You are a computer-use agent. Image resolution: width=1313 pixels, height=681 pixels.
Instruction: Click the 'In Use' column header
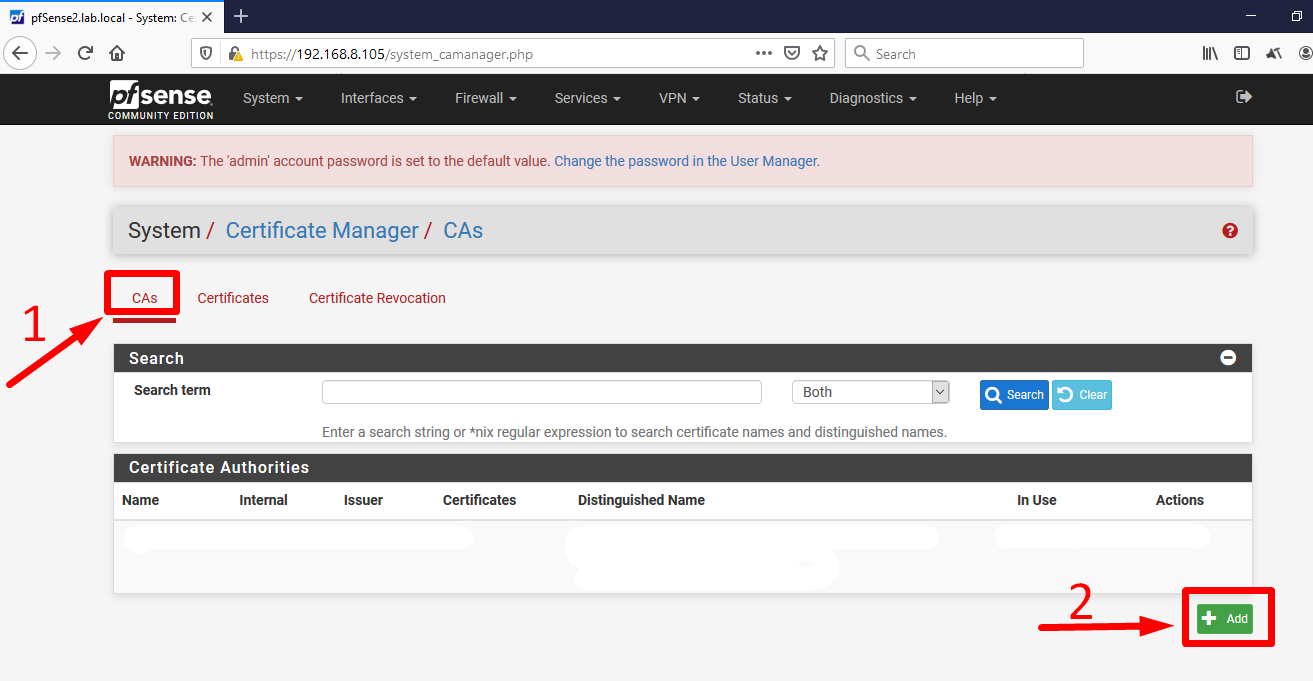(1037, 500)
